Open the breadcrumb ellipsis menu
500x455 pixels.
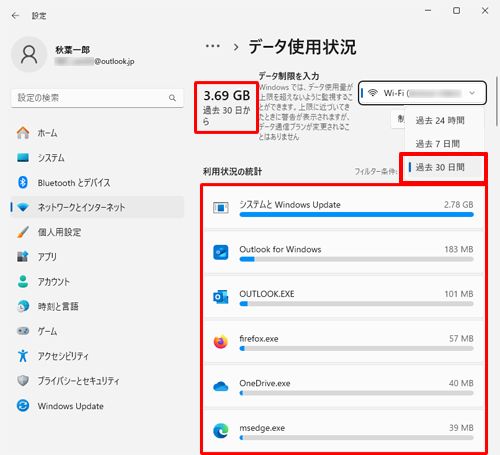[213, 46]
